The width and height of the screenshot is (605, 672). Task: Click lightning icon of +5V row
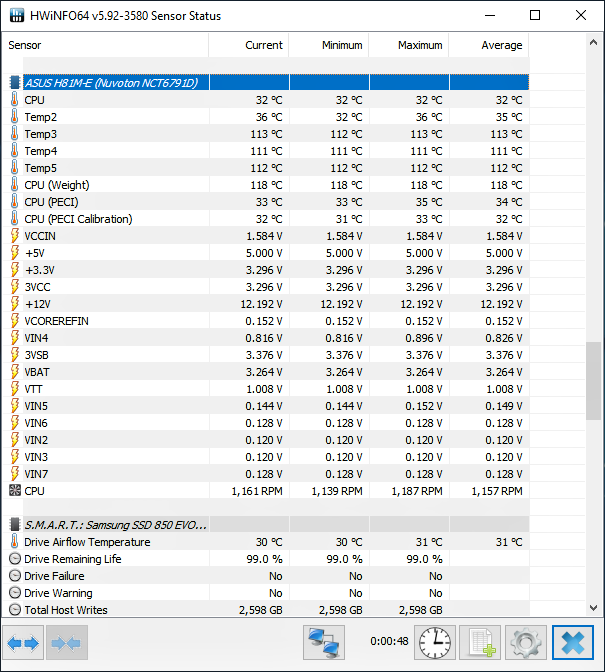[x=15, y=253]
